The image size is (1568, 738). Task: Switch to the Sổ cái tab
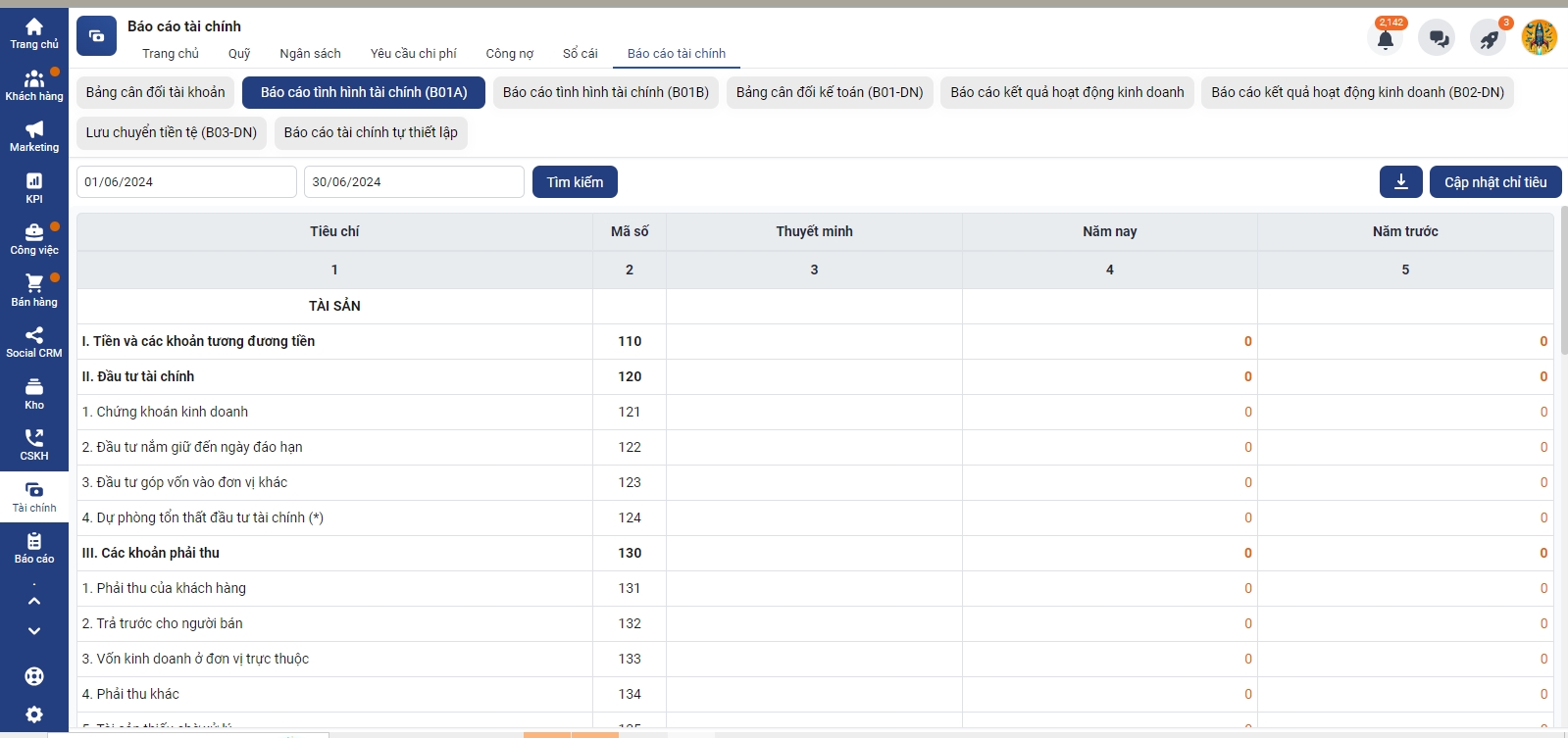(580, 54)
